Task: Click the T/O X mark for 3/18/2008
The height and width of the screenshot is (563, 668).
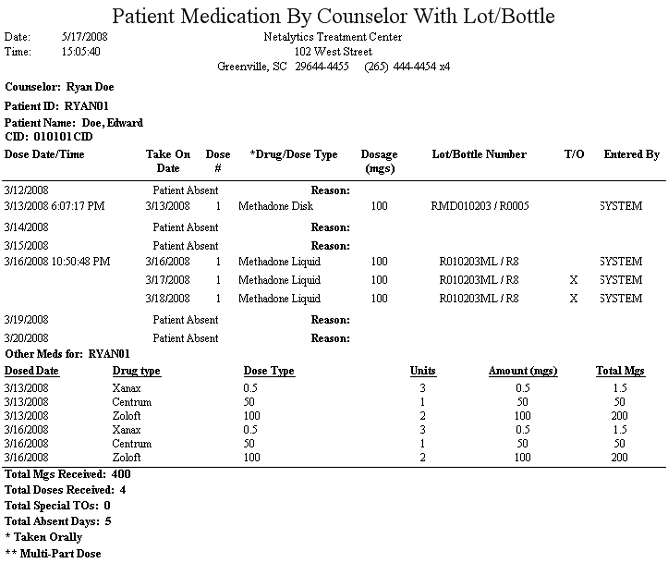Action: (574, 299)
